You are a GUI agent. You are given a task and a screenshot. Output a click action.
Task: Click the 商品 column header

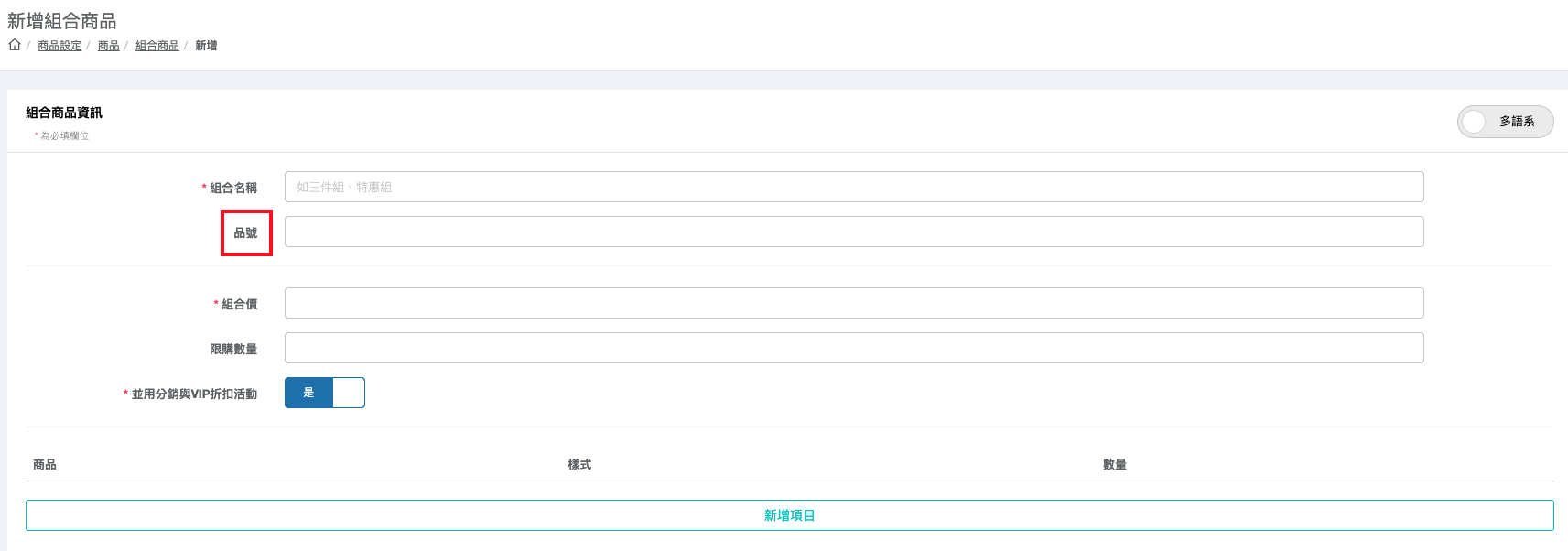point(45,465)
